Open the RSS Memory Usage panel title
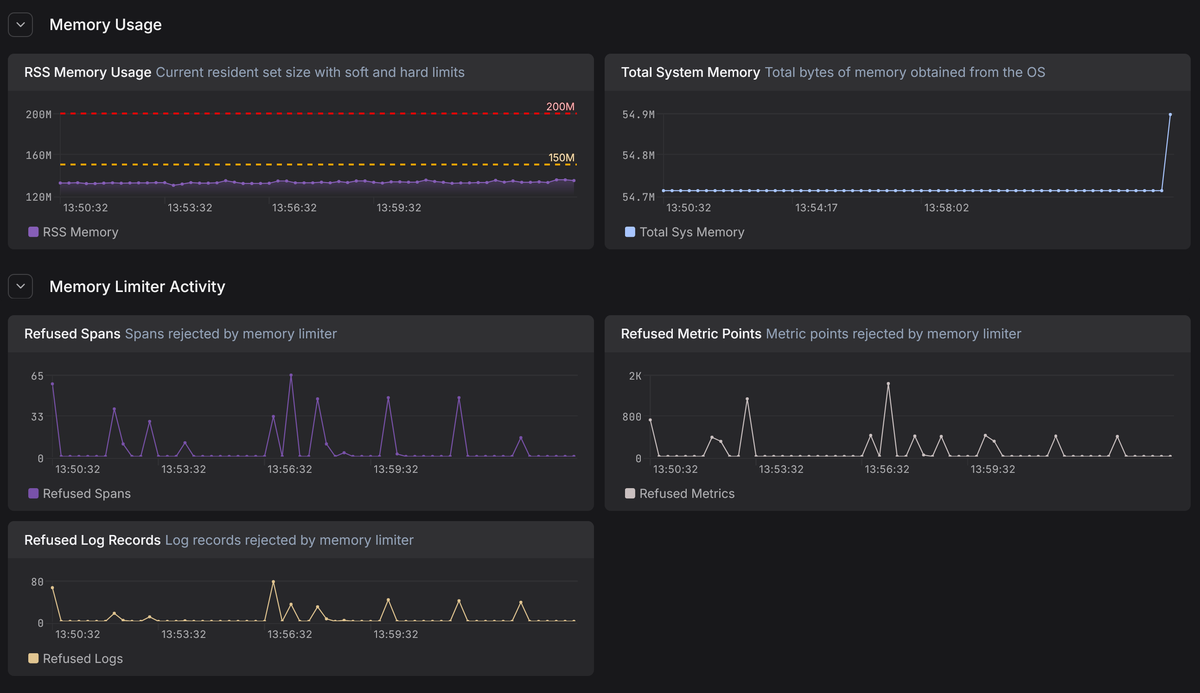The width and height of the screenshot is (1200, 693). coord(88,72)
